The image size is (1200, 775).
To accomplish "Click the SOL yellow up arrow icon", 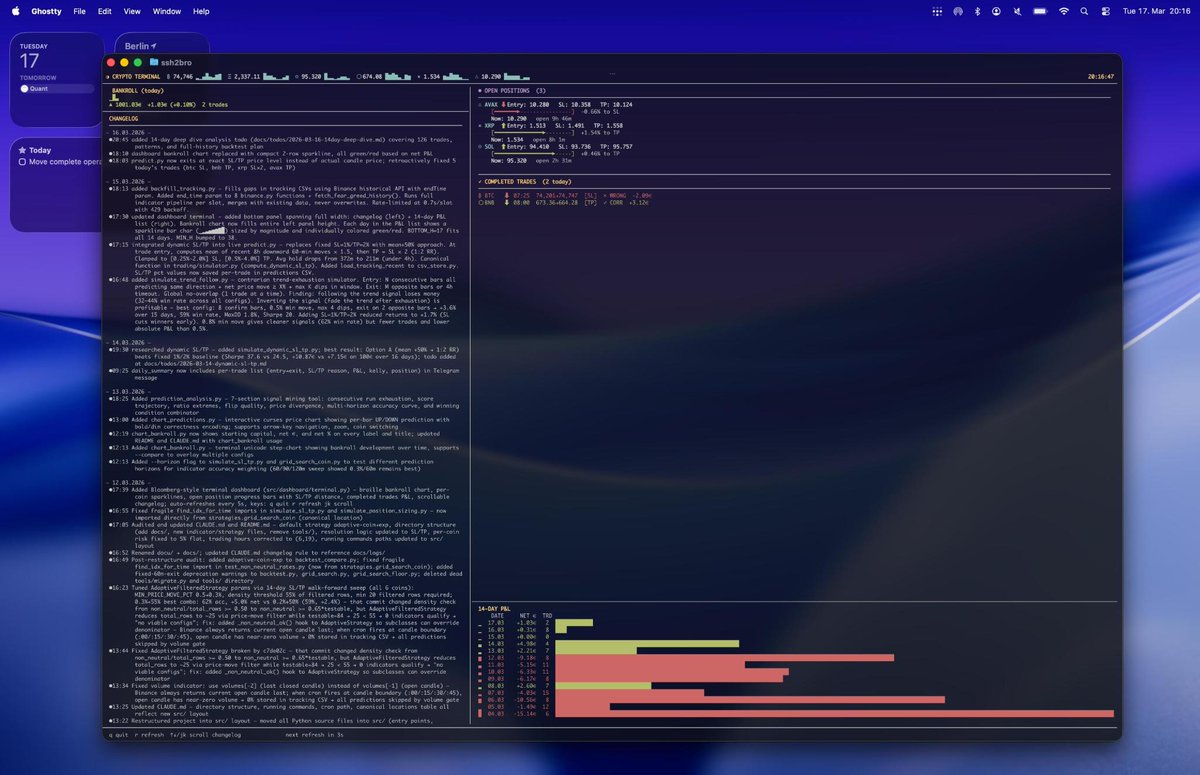I will 503,145.
